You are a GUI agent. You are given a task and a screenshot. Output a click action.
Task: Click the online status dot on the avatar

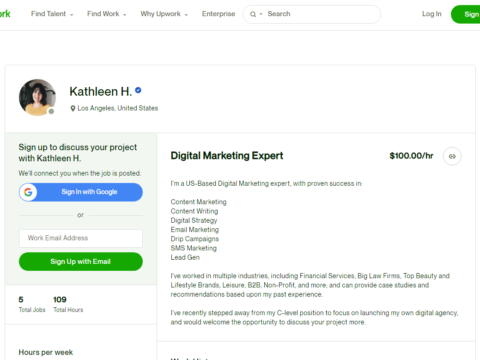click(x=51, y=111)
